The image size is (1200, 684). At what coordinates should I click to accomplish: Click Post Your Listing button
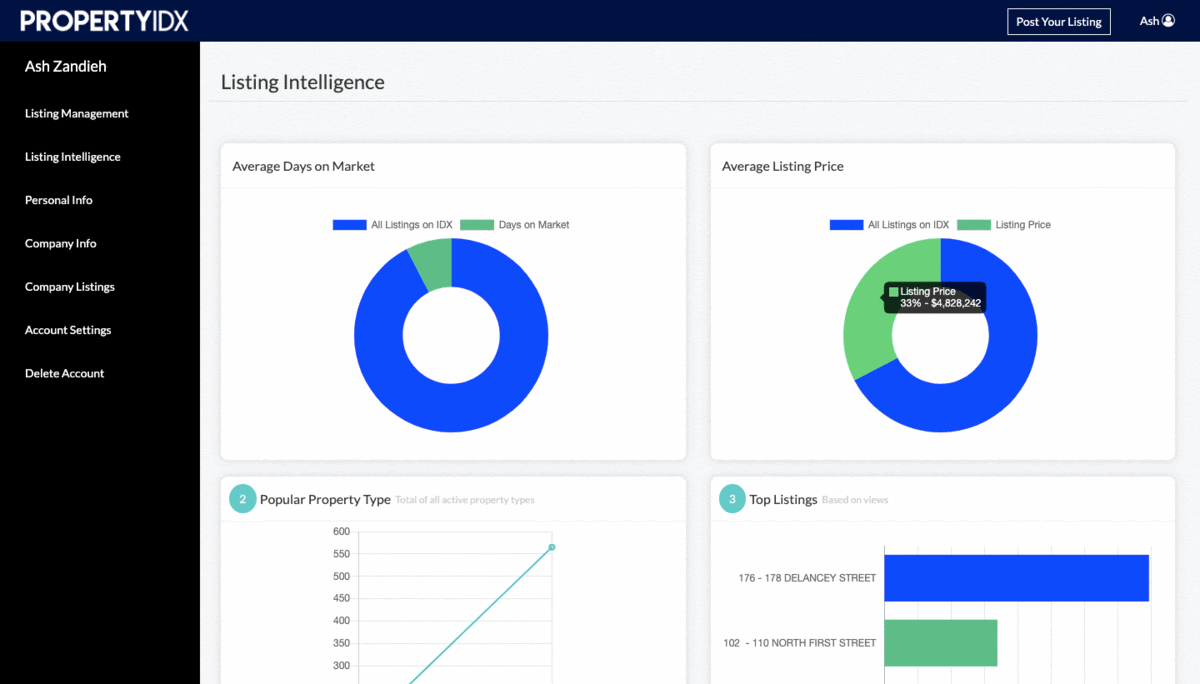click(1059, 21)
